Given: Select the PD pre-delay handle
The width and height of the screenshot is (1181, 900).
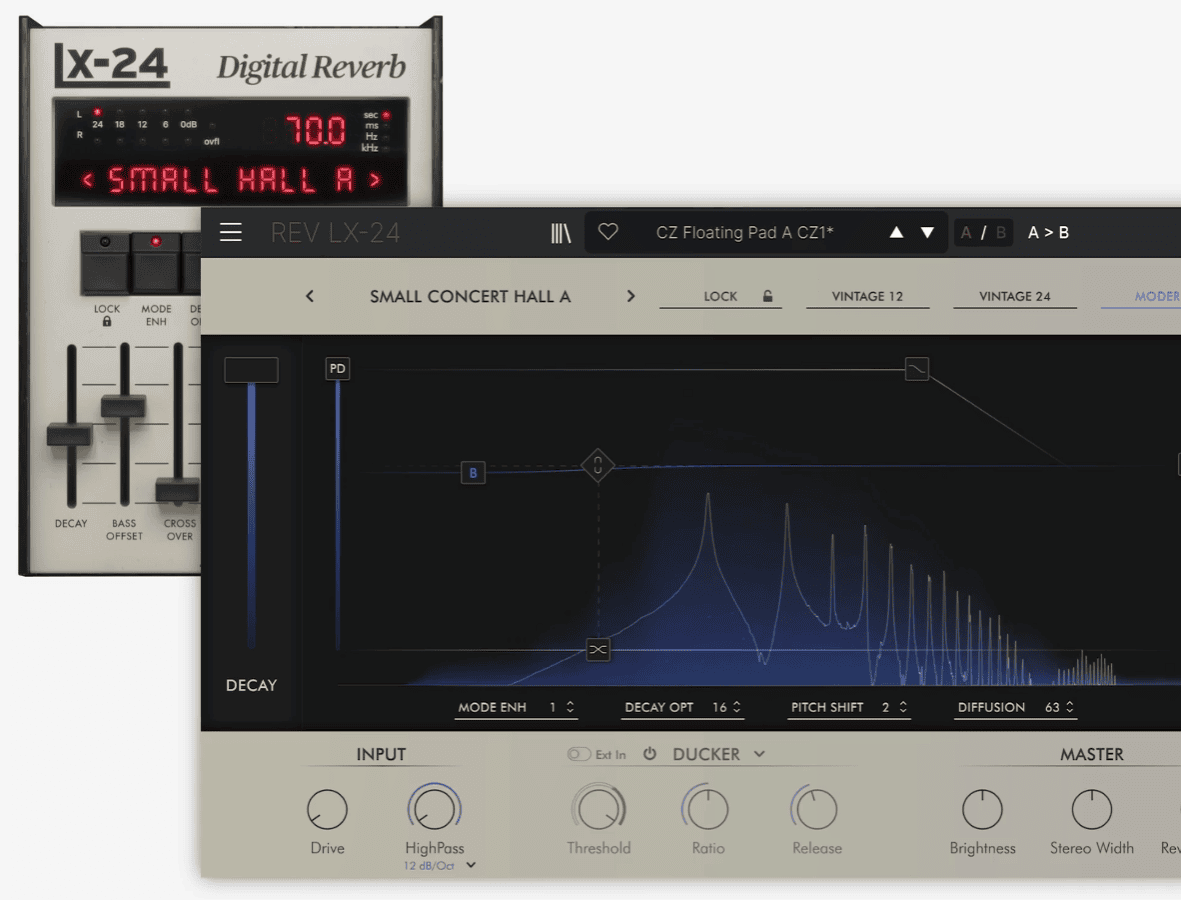Looking at the screenshot, I should tap(337, 368).
